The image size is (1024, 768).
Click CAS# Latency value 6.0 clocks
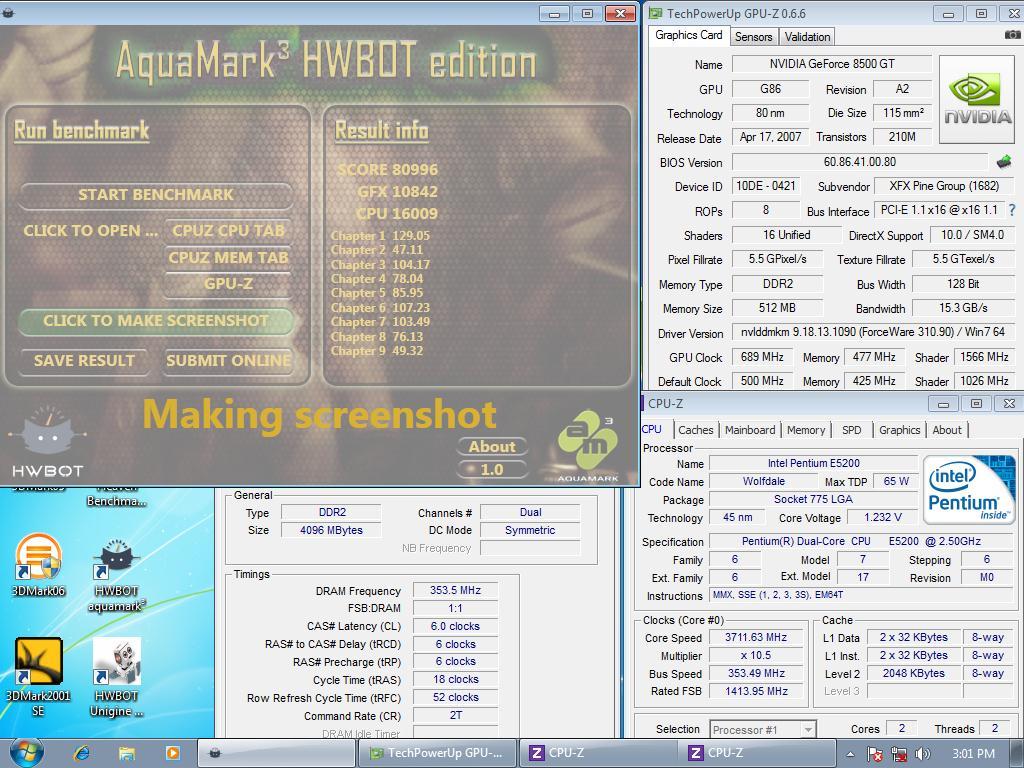[455, 626]
